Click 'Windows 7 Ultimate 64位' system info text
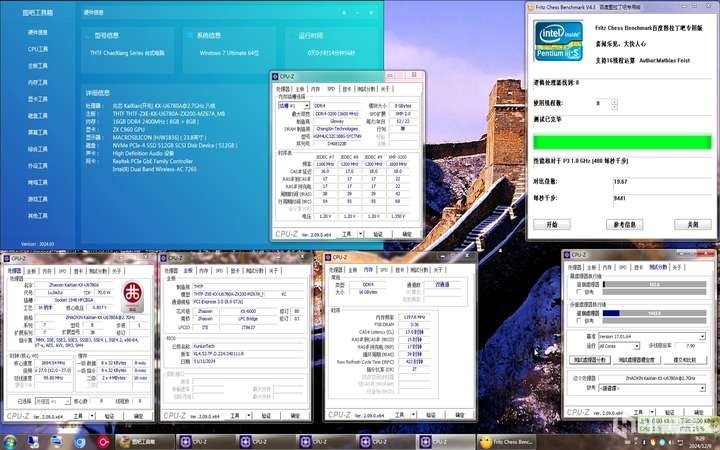 (x=229, y=53)
